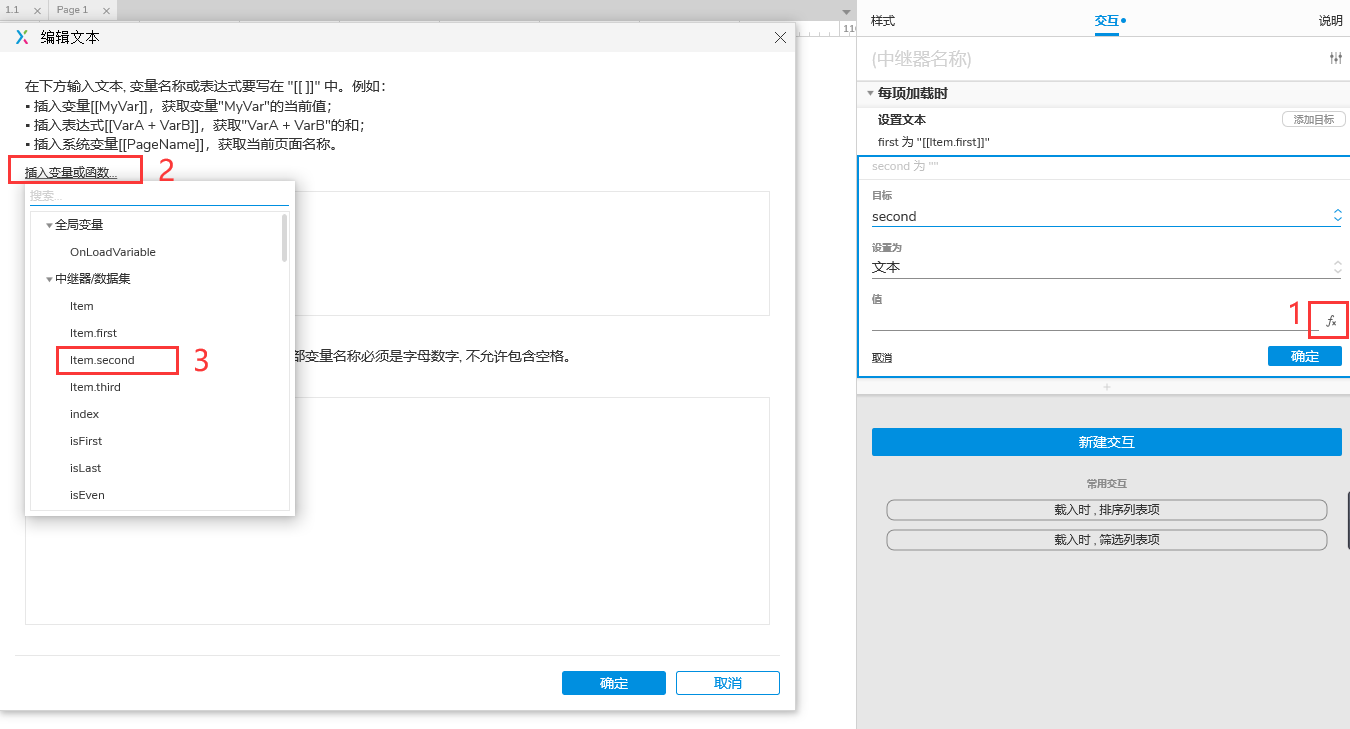
Task: Open the interaction settings sliders icon
Action: click(1335, 59)
